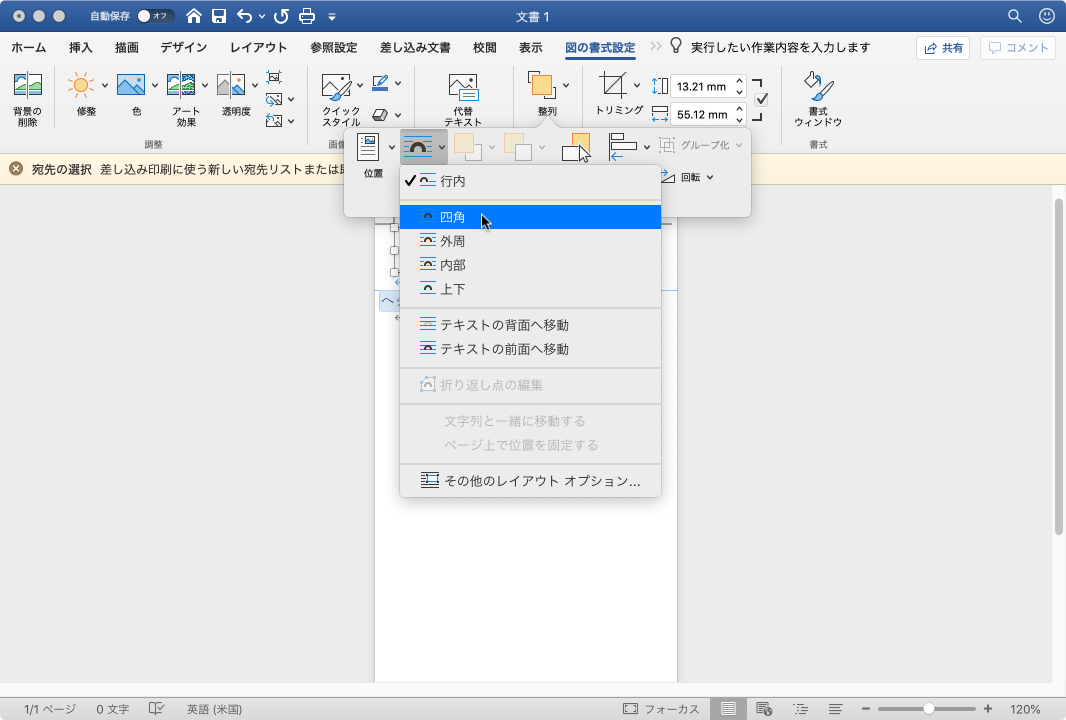Click the Comments (コメント) button

pos(1018,48)
